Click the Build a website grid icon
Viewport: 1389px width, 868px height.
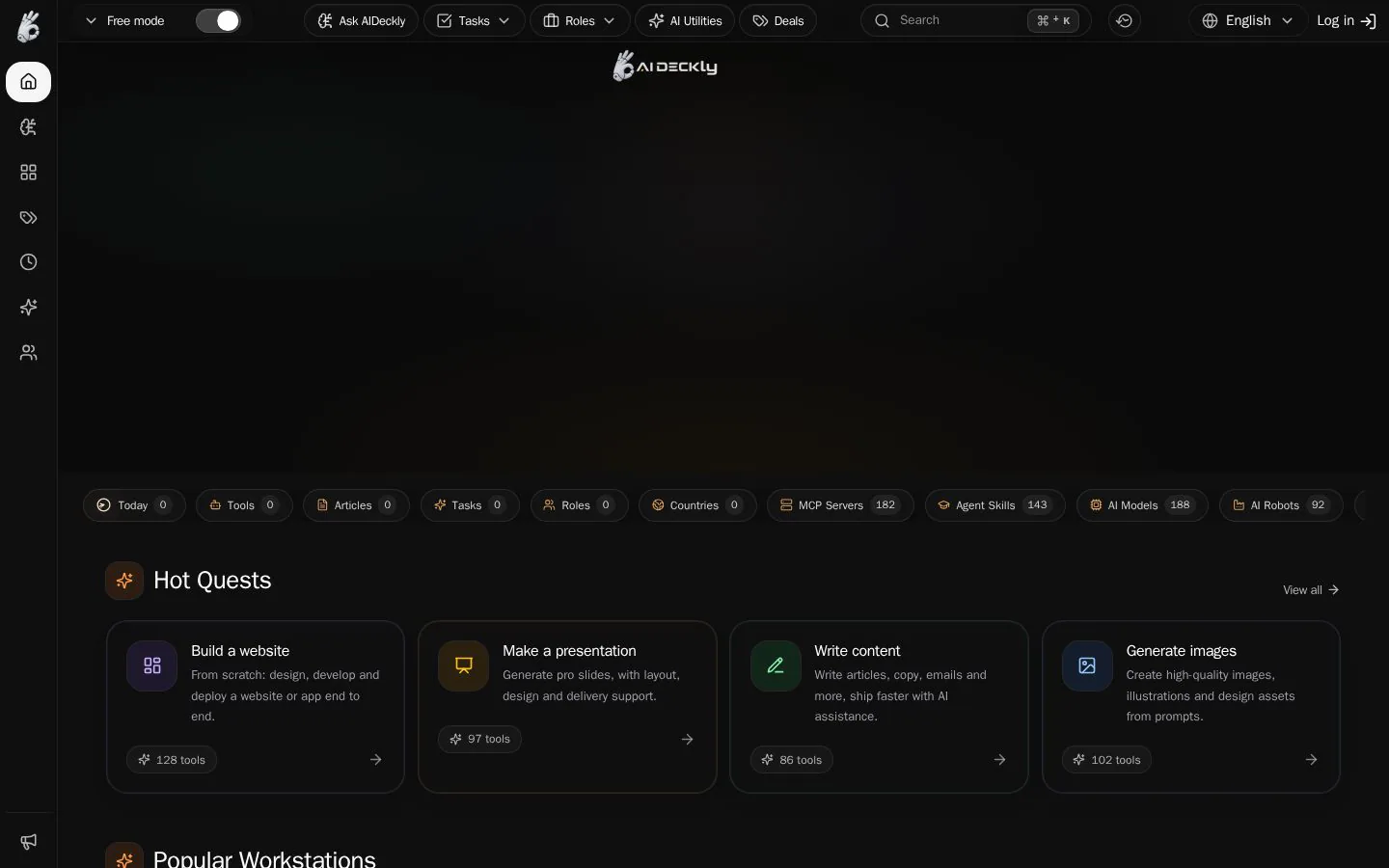151,665
